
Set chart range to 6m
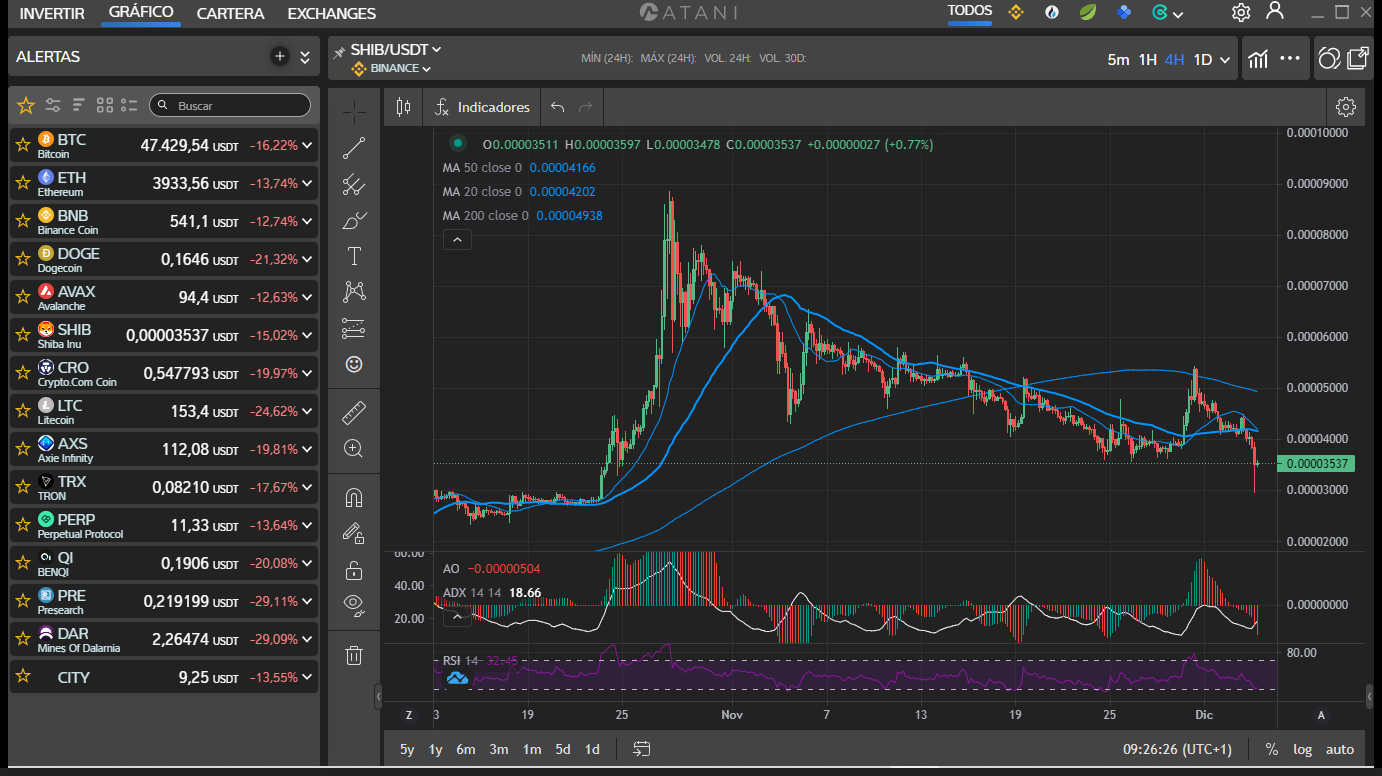point(466,749)
